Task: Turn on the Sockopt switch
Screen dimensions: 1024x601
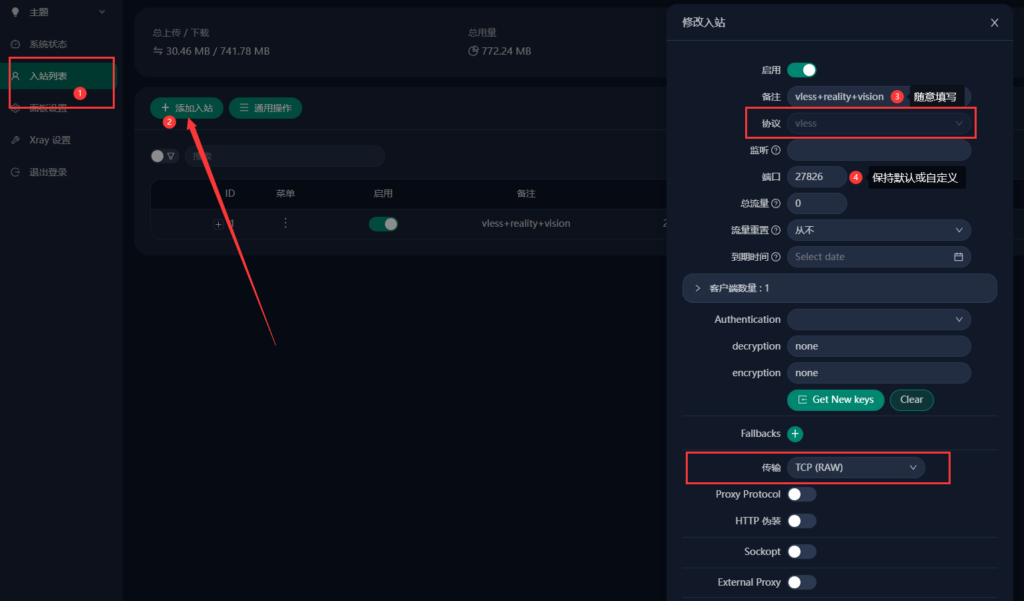Action: (x=801, y=551)
